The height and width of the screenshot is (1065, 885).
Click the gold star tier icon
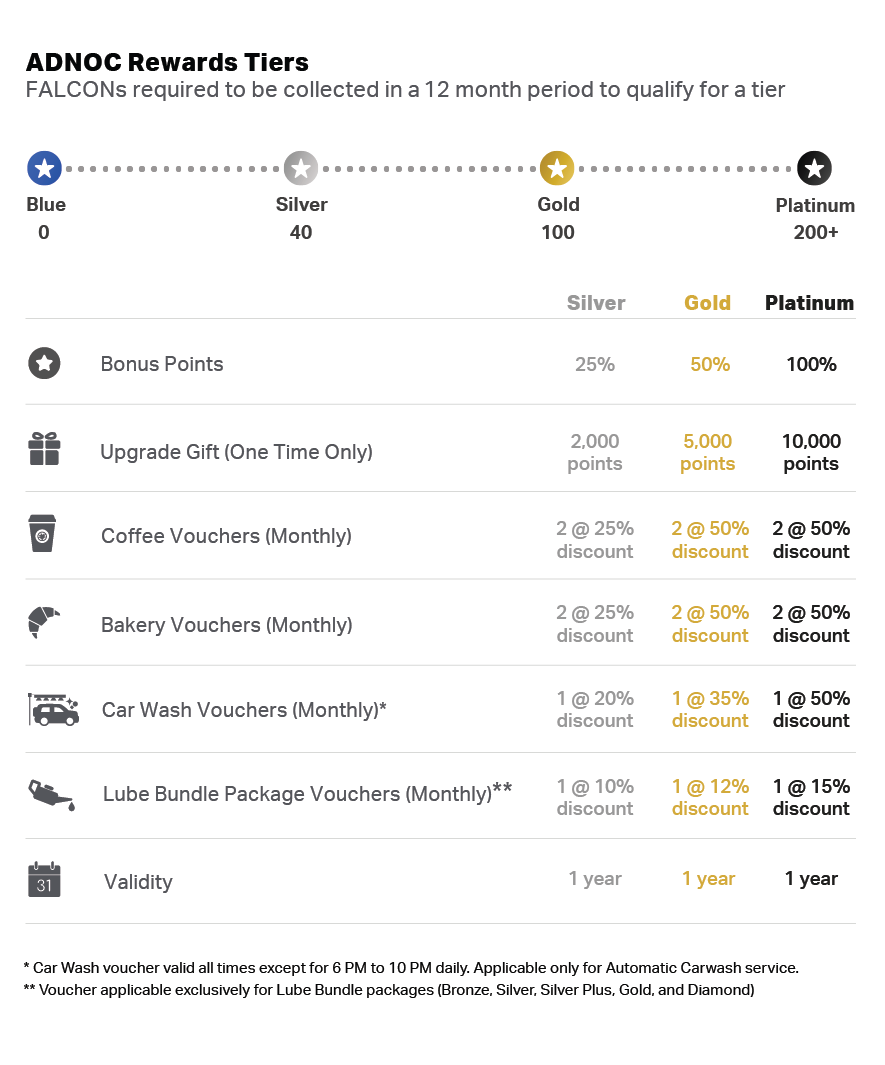click(x=557, y=168)
